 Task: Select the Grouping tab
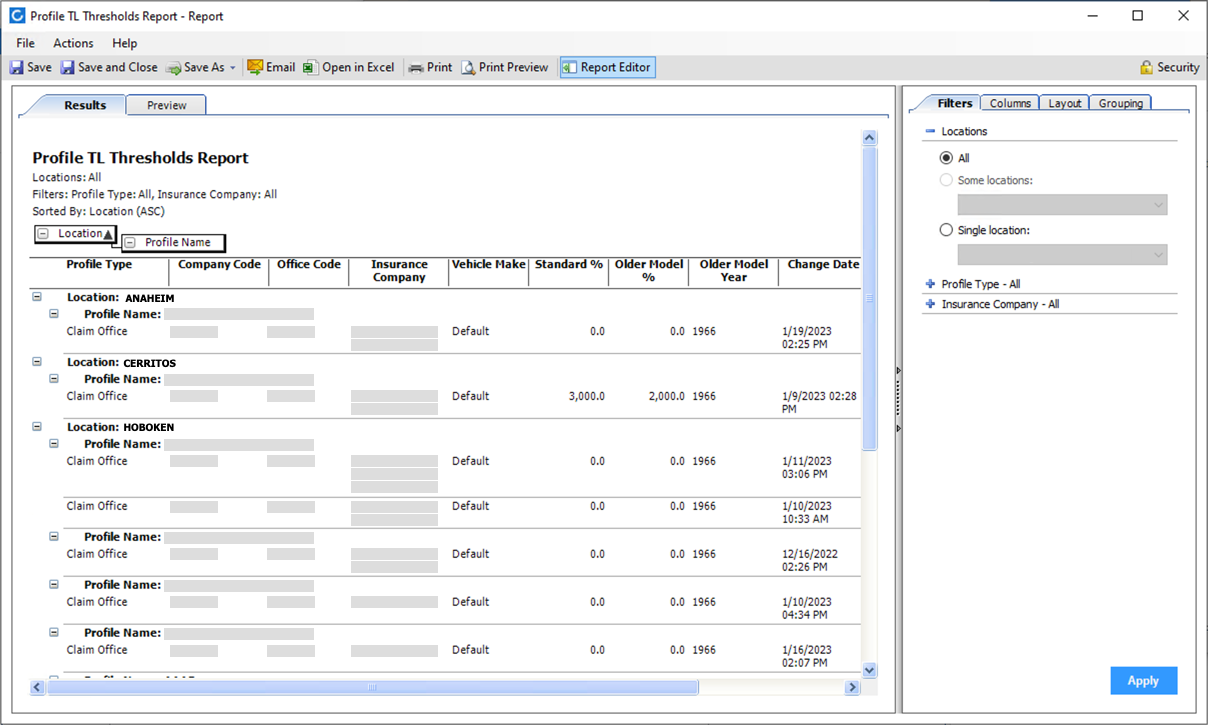click(x=1121, y=103)
